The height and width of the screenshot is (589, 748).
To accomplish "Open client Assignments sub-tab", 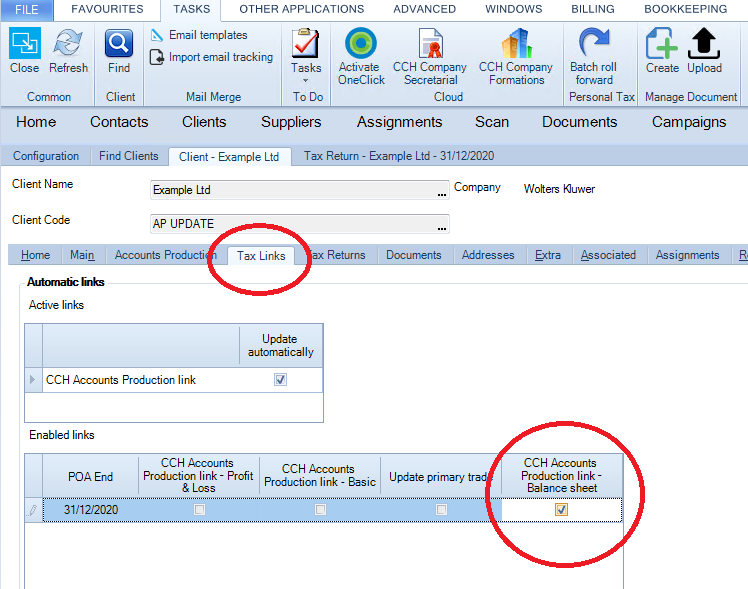I will 687,255.
